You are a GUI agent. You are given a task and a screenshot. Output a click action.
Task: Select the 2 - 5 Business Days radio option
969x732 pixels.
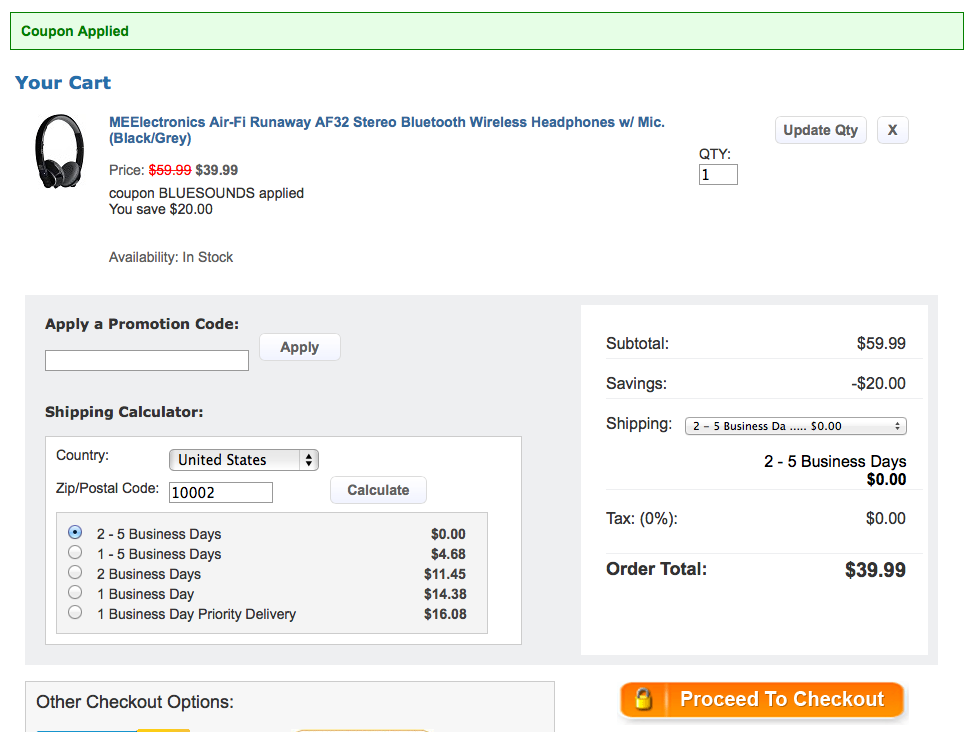click(x=75, y=533)
